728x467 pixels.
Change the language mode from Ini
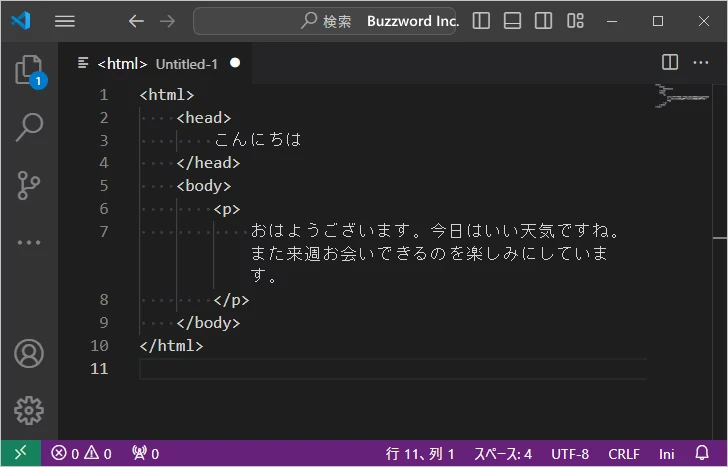point(666,454)
